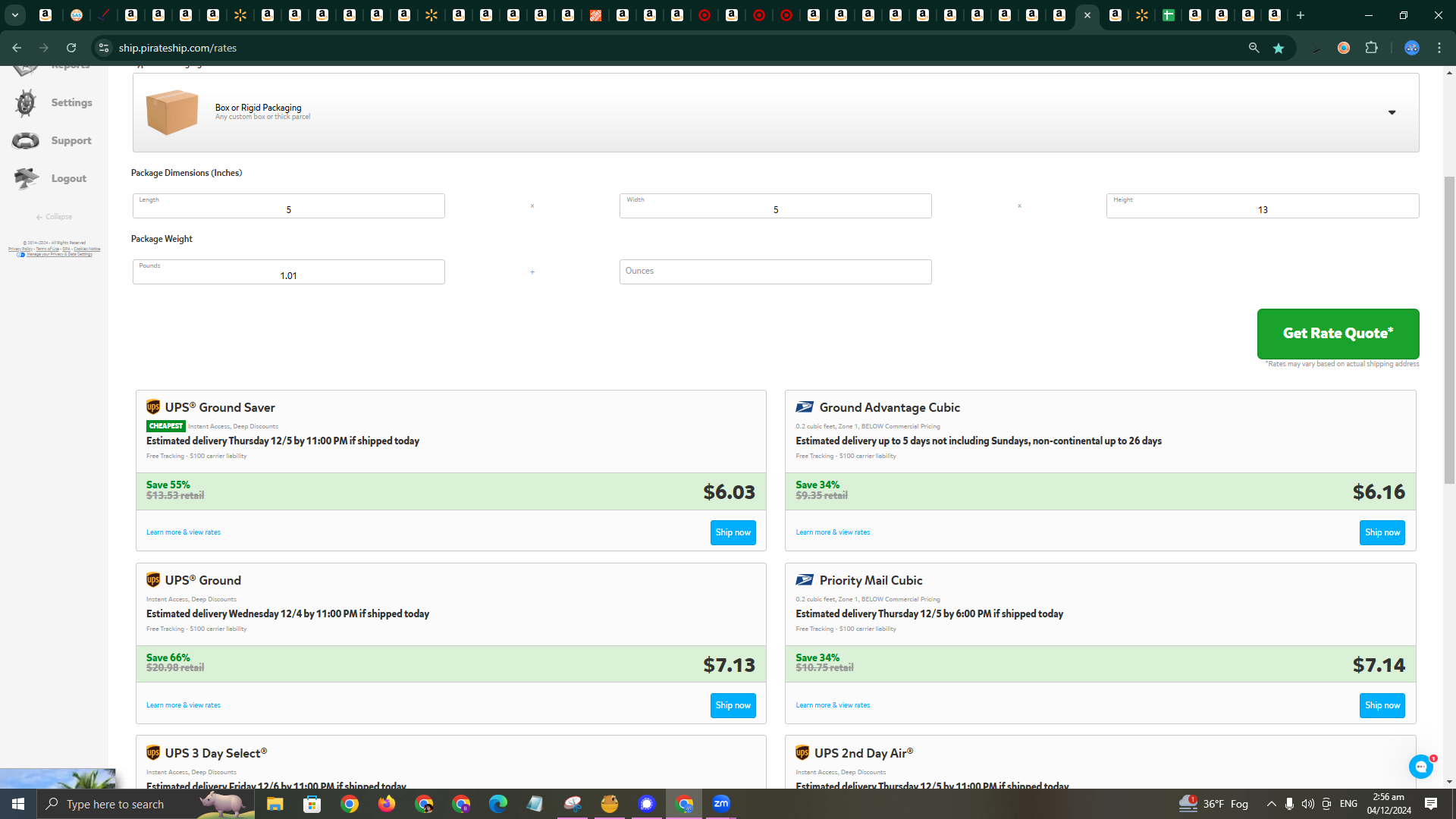Ship now with Priority Mail Cubic
The image size is (1456, 819).
click(x=1382, y=705)
